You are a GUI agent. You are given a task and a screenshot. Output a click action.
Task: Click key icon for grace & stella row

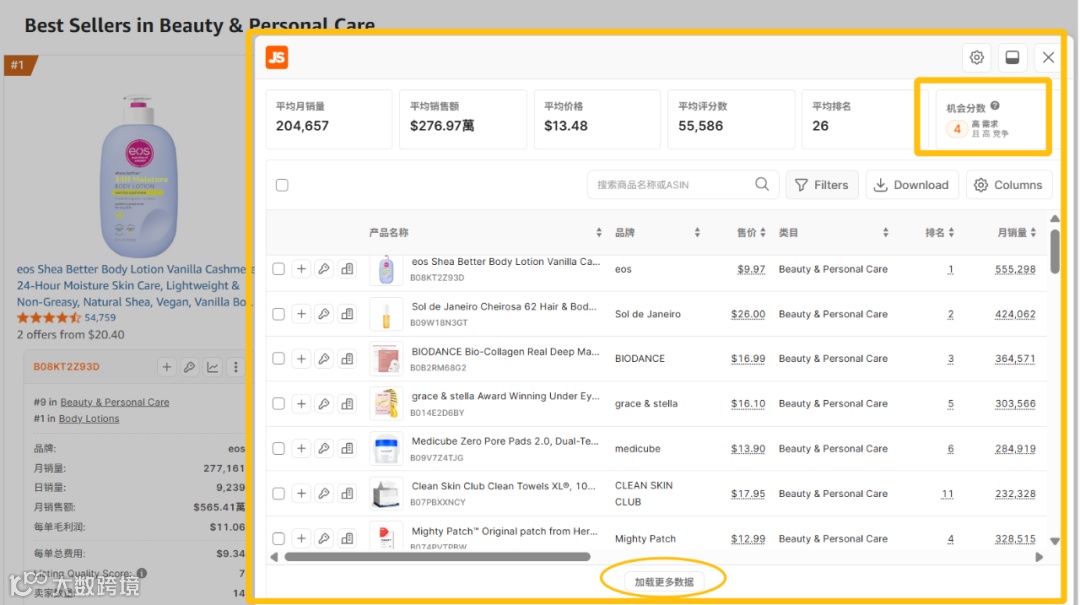(x=324, y=403)
